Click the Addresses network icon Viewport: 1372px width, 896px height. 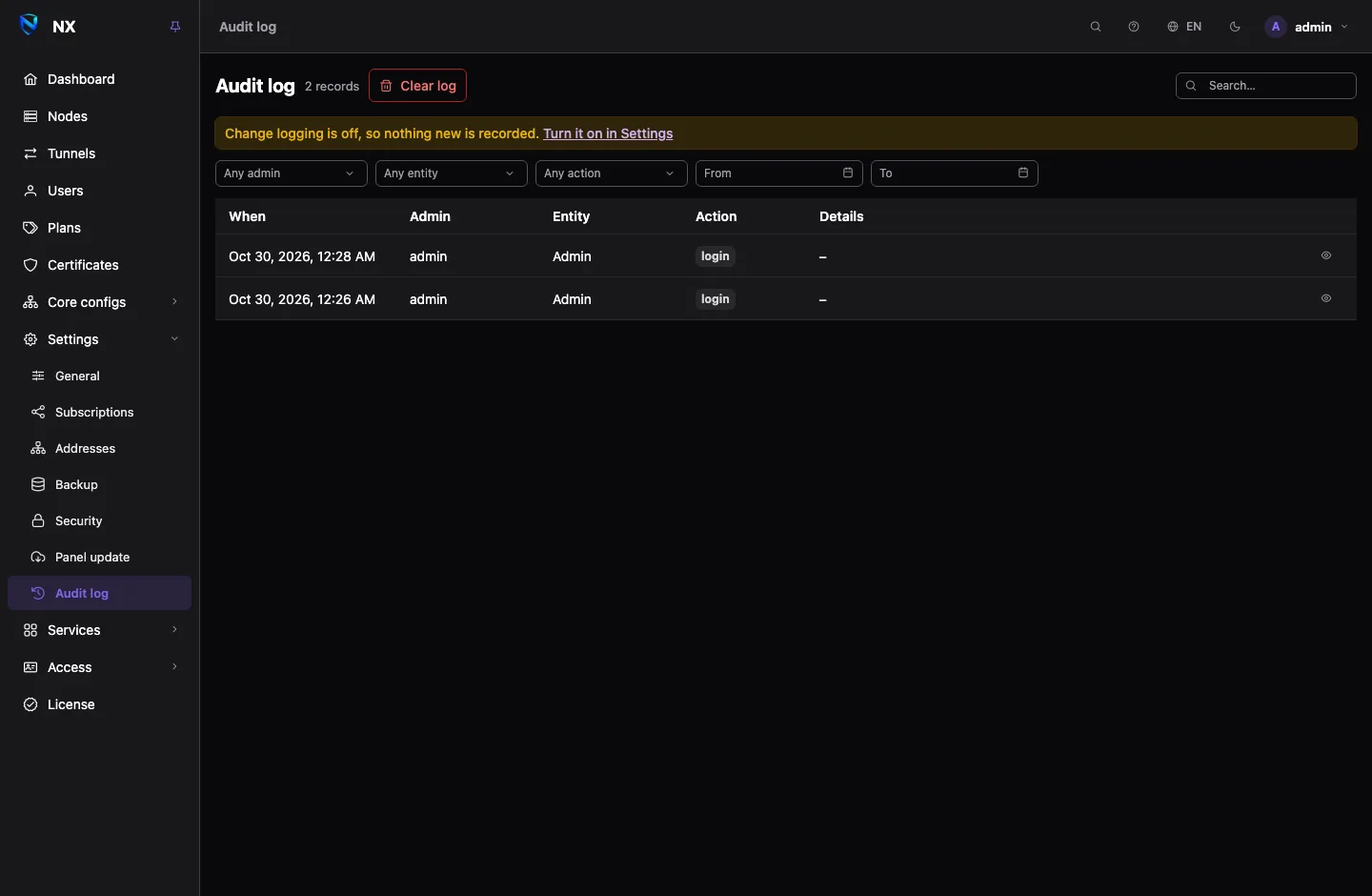point(38,448)
